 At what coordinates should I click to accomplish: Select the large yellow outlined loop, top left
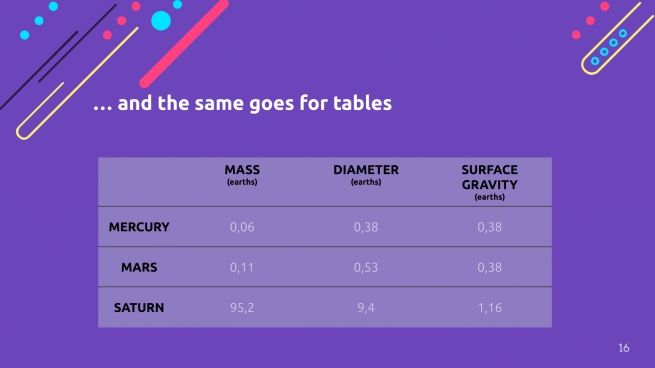pyautogui.click(x=77, y=84)
